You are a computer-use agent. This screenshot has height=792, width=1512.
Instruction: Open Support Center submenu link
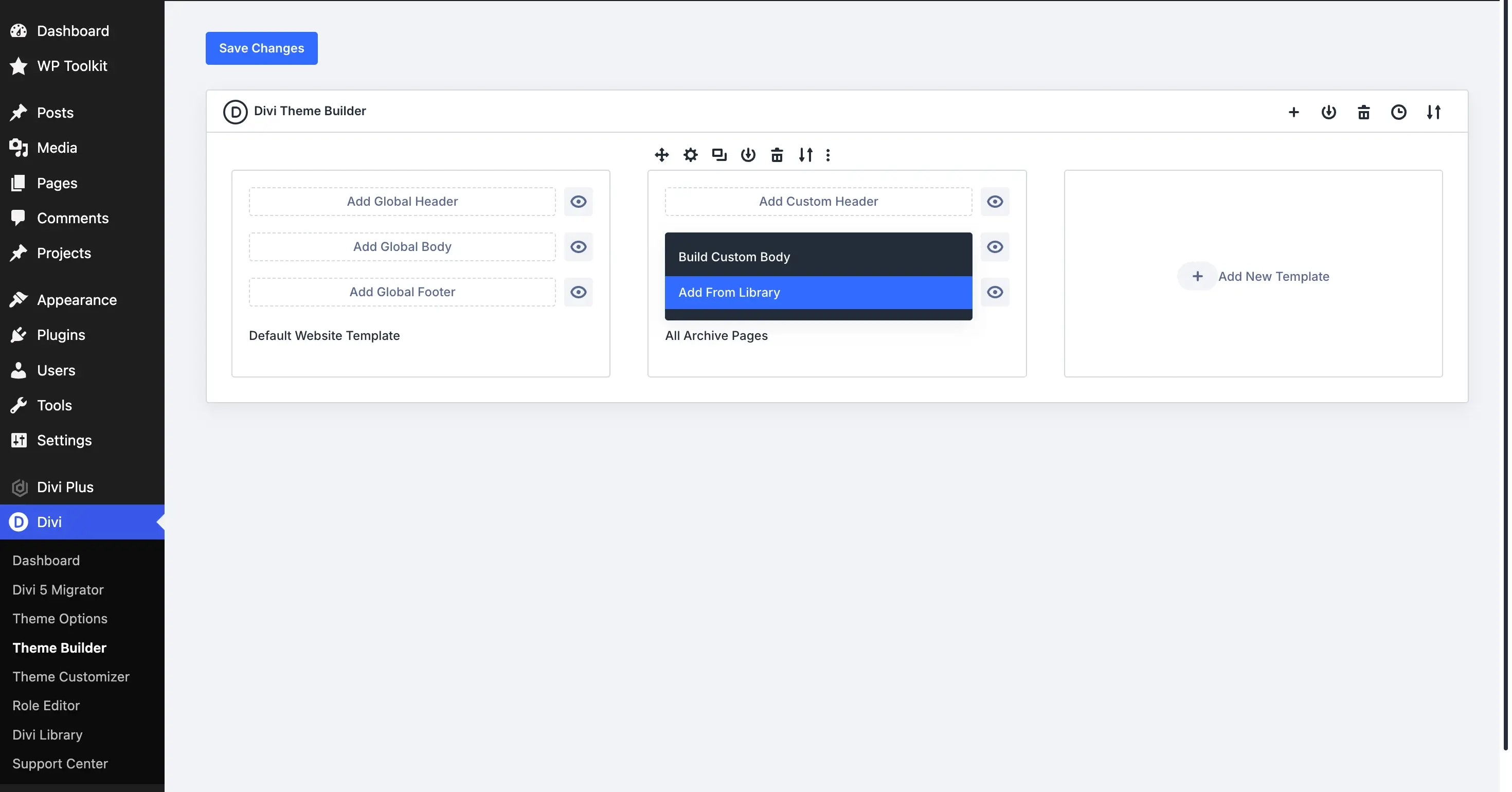tap(60, 763)
